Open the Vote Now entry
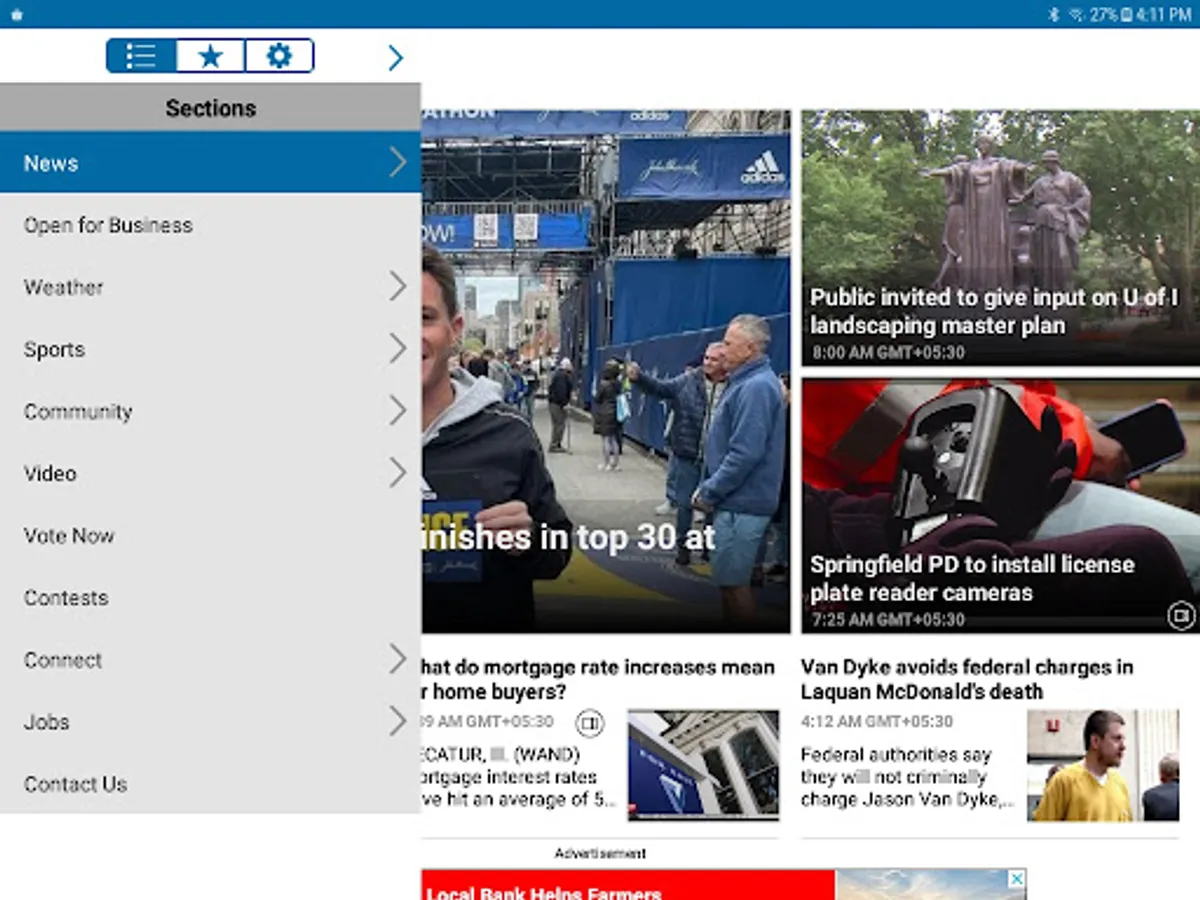The image size is (1200, 900). 210,535
